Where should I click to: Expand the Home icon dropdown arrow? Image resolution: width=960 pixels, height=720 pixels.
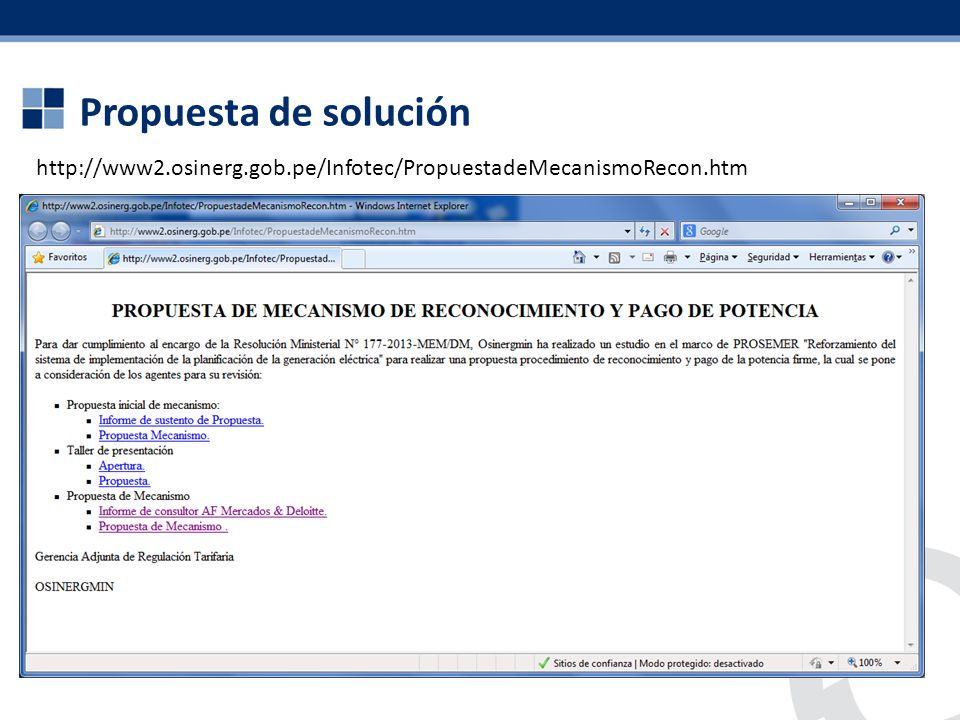coord(596,257)
